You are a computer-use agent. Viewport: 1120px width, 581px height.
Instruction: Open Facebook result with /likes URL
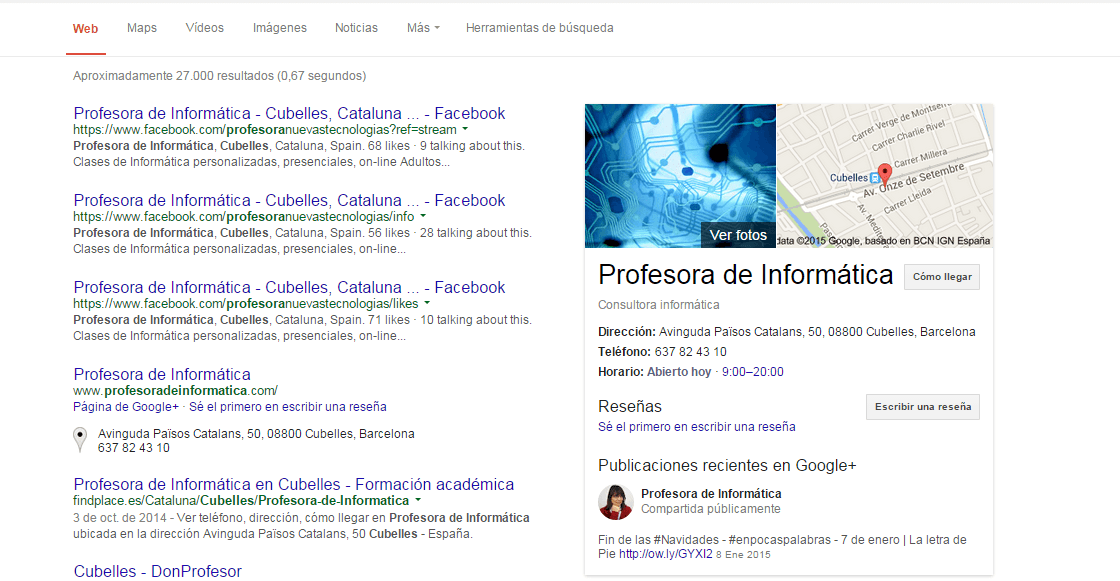point(289,287)
